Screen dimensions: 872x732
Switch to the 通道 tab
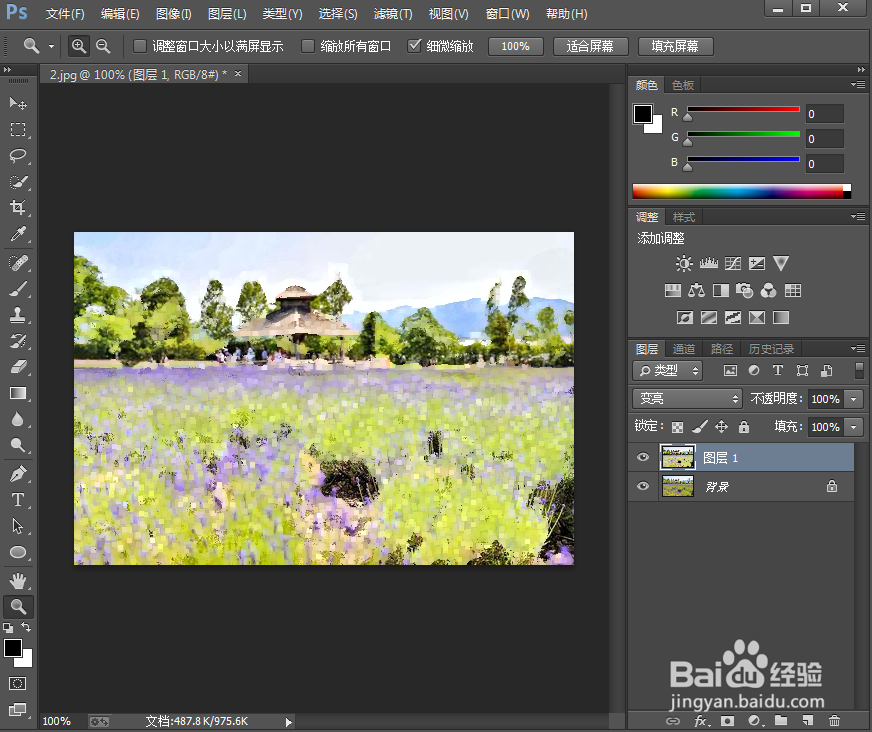coord(683,349)
